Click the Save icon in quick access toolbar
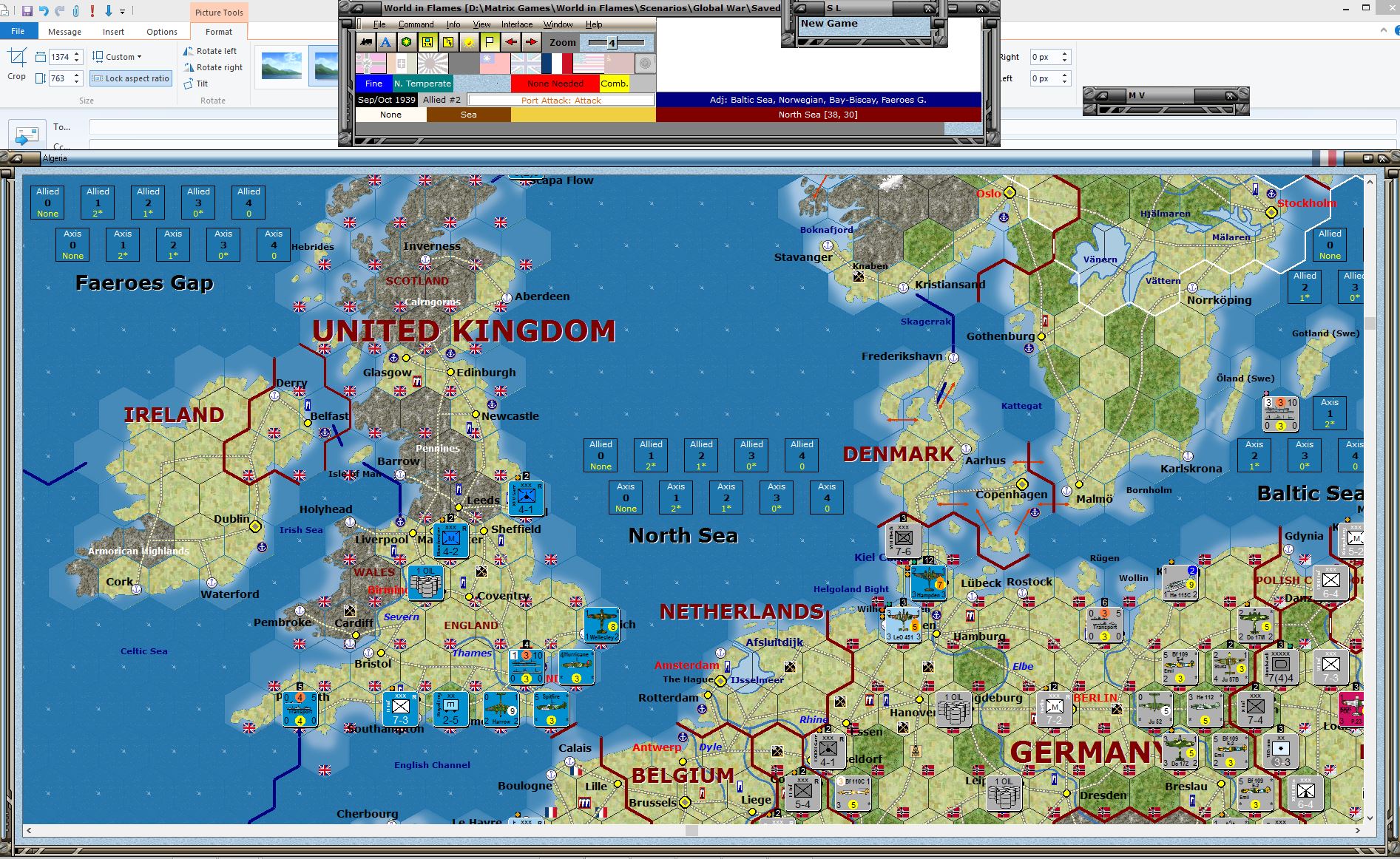This screenshot has width=1400, height=859. [27, 11]
